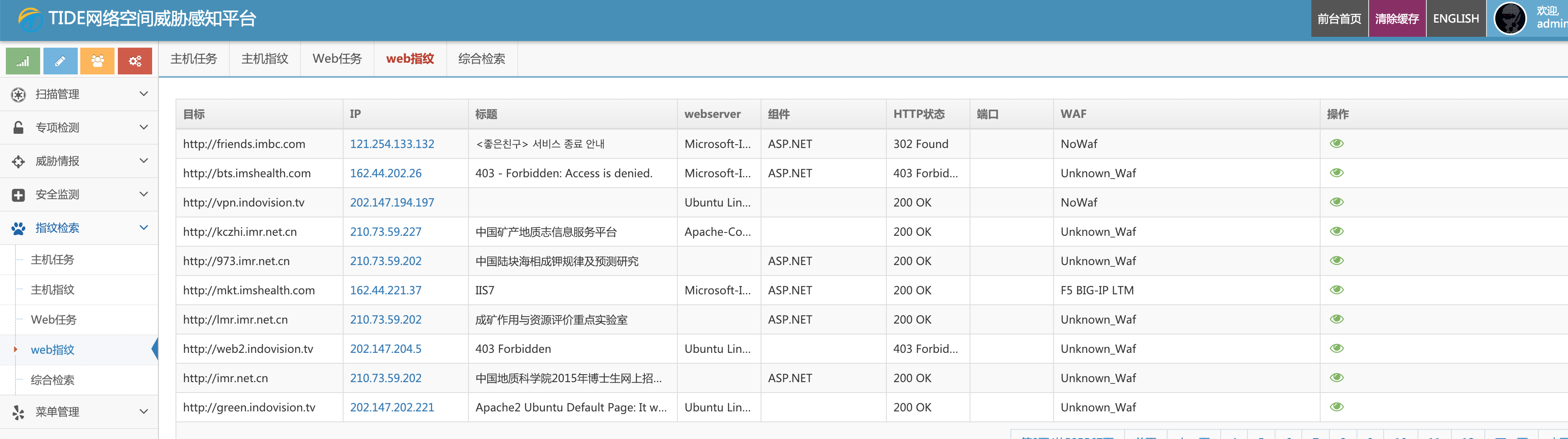
Task: Switch to the 综合检索 tab
Action: tap(481, 59)
